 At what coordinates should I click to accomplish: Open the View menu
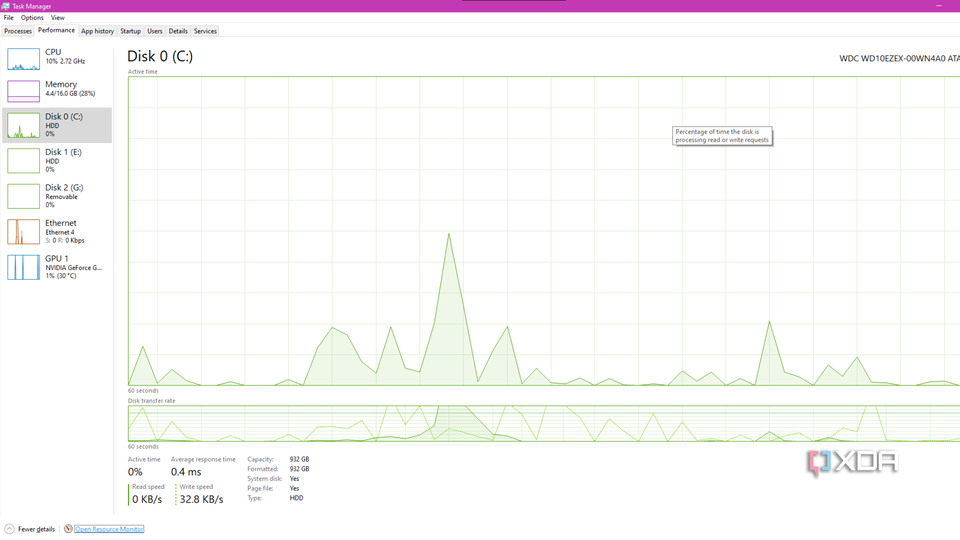58,18
